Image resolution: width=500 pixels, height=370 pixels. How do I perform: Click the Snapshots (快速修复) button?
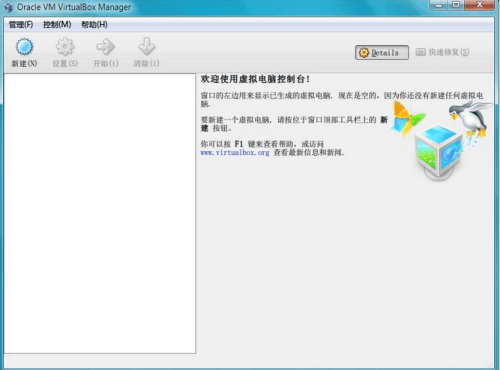[x=442, y=52]
